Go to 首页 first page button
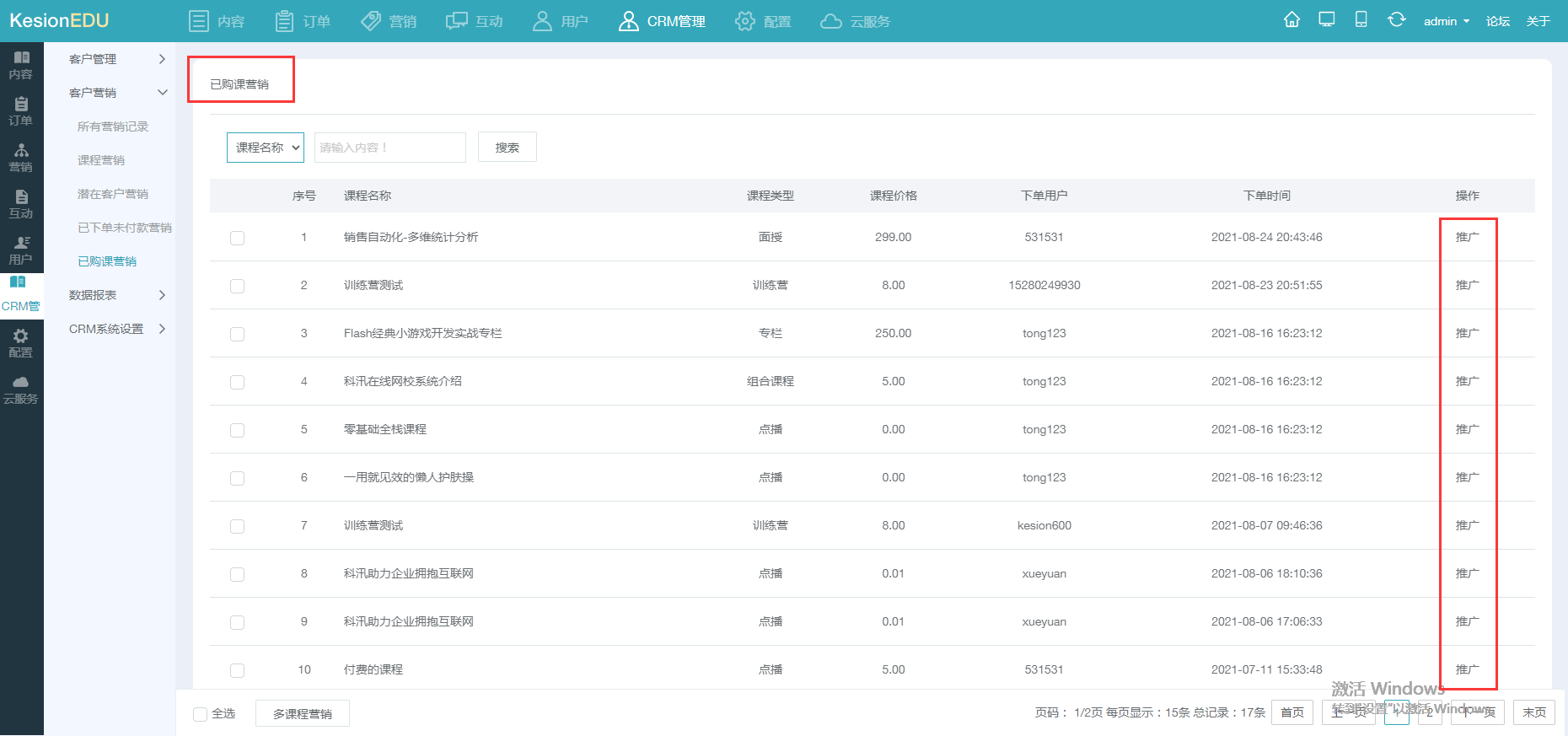 [x=1292, y=712]
